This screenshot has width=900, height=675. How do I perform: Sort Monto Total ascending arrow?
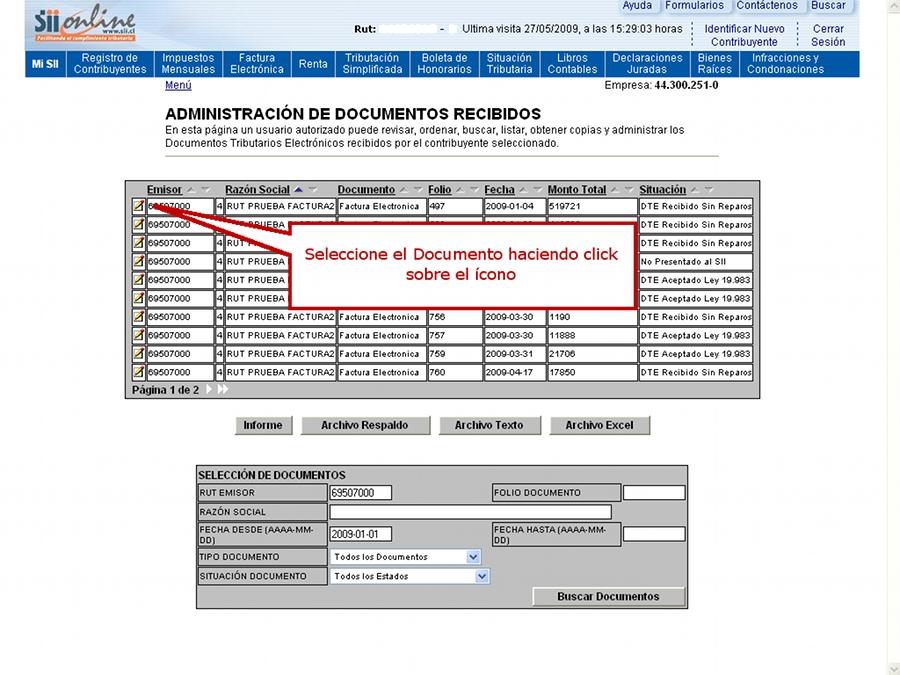(x=615, y=189)
